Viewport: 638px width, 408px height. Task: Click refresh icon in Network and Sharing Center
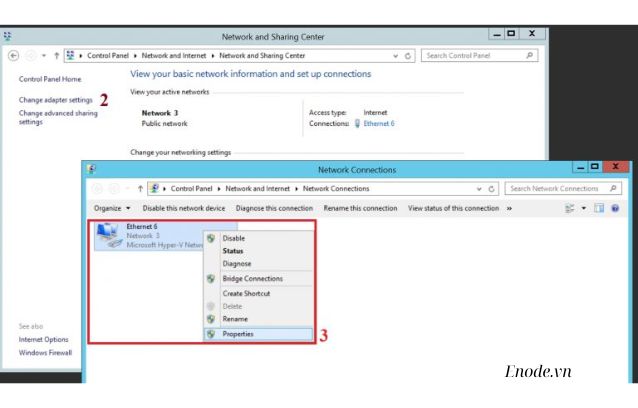(x=409, y=55)
